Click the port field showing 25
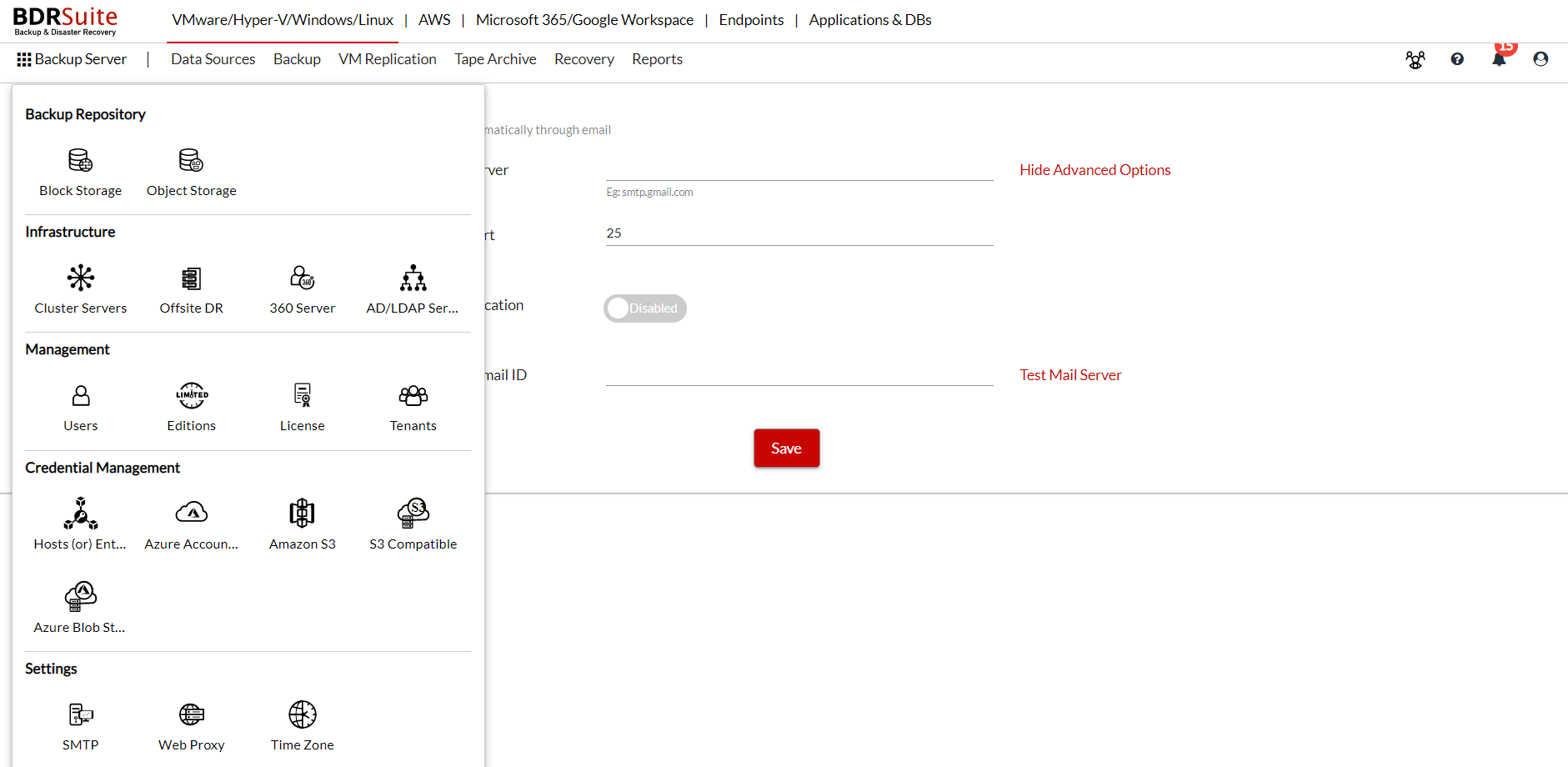Image resolution: width=1568 pixels, height=767 pixels. pos(799,233)
